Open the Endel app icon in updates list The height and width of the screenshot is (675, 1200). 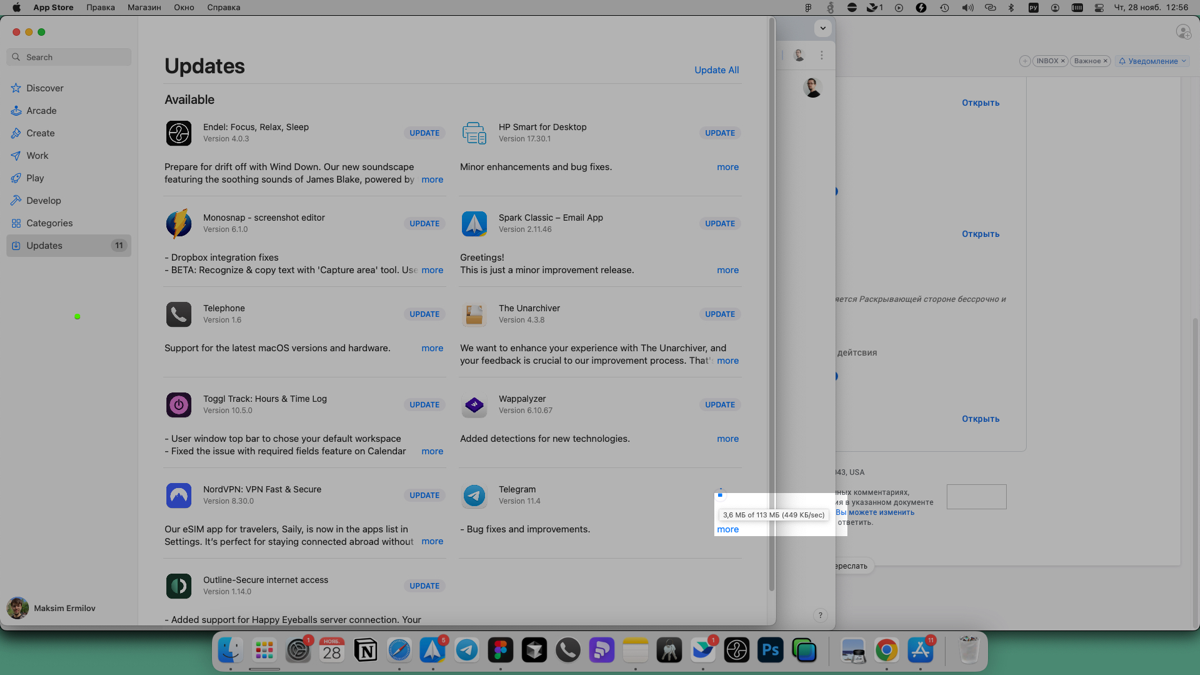point(178,133)
